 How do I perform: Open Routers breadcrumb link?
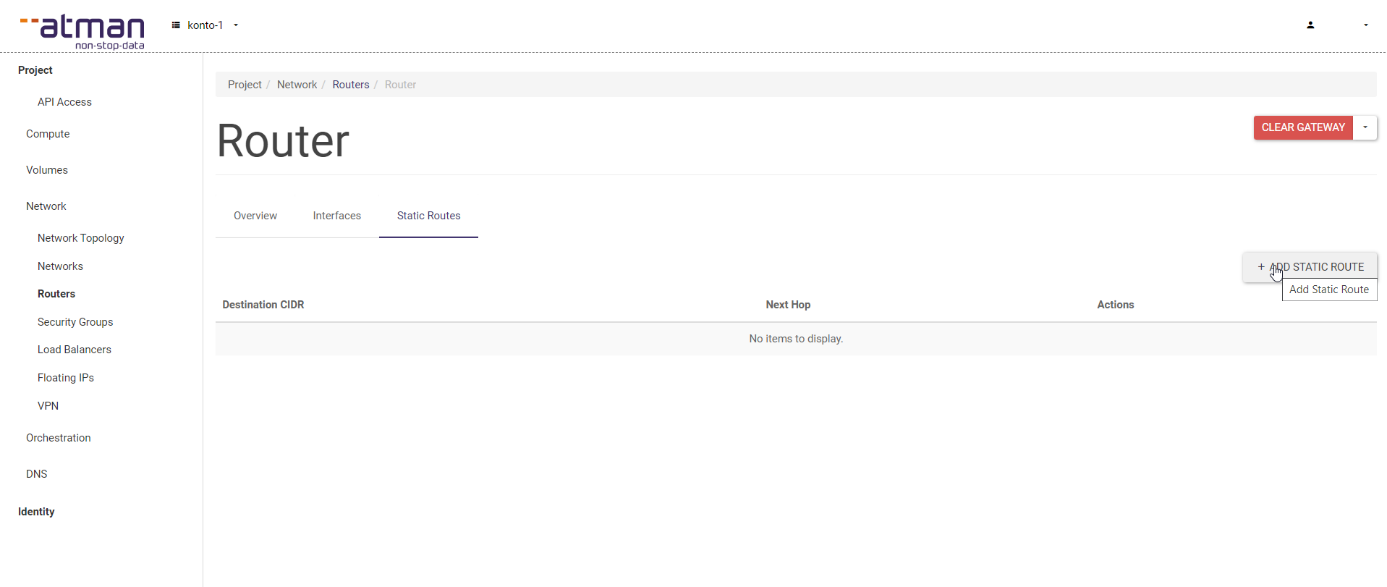(x=351, y=85)
